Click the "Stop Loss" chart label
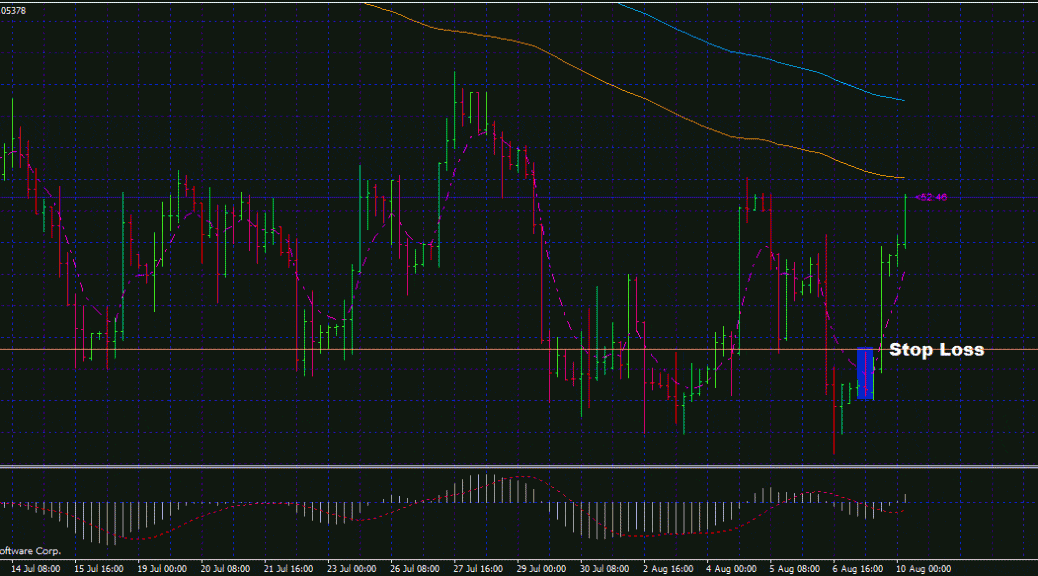The image size is (1038, 576). (x=936, y=350)
